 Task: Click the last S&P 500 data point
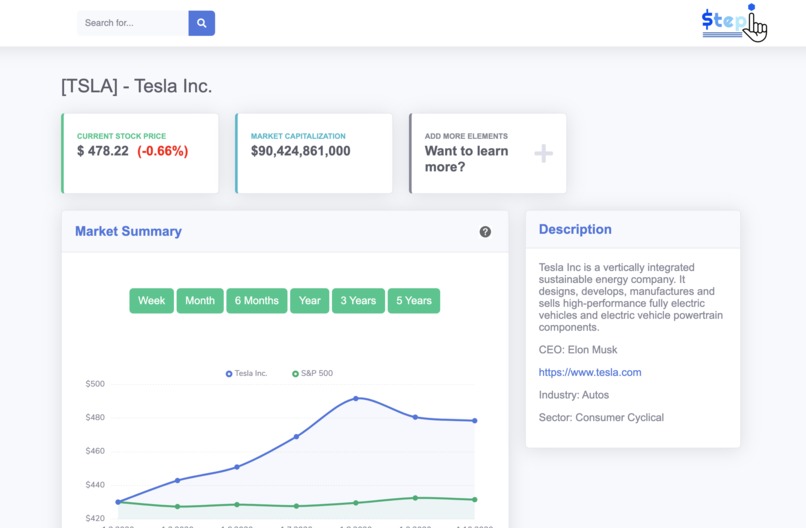[x=474, y=499]
